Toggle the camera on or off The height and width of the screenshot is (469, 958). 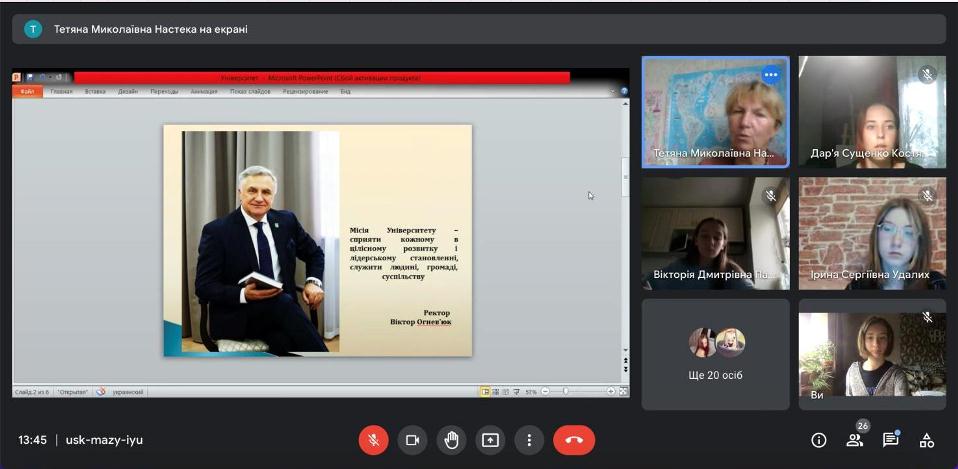[411, 440]
